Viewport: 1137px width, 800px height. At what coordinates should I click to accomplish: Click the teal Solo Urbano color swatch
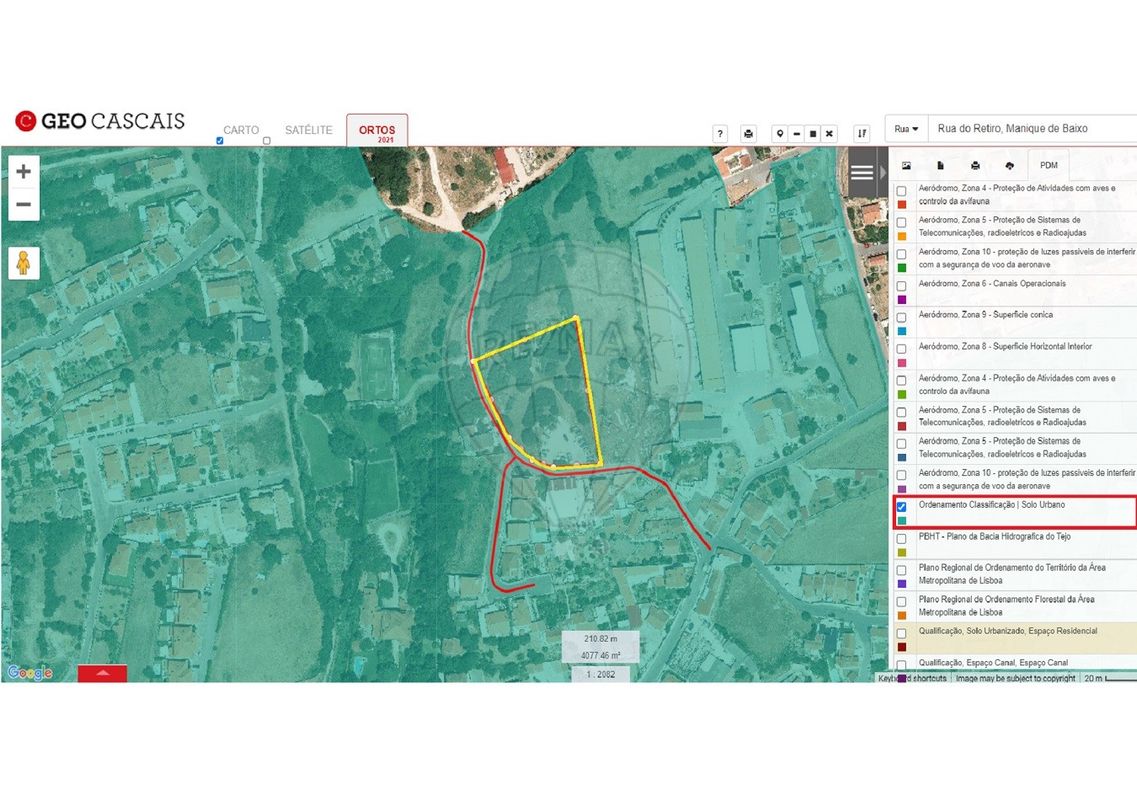[901, 520]
